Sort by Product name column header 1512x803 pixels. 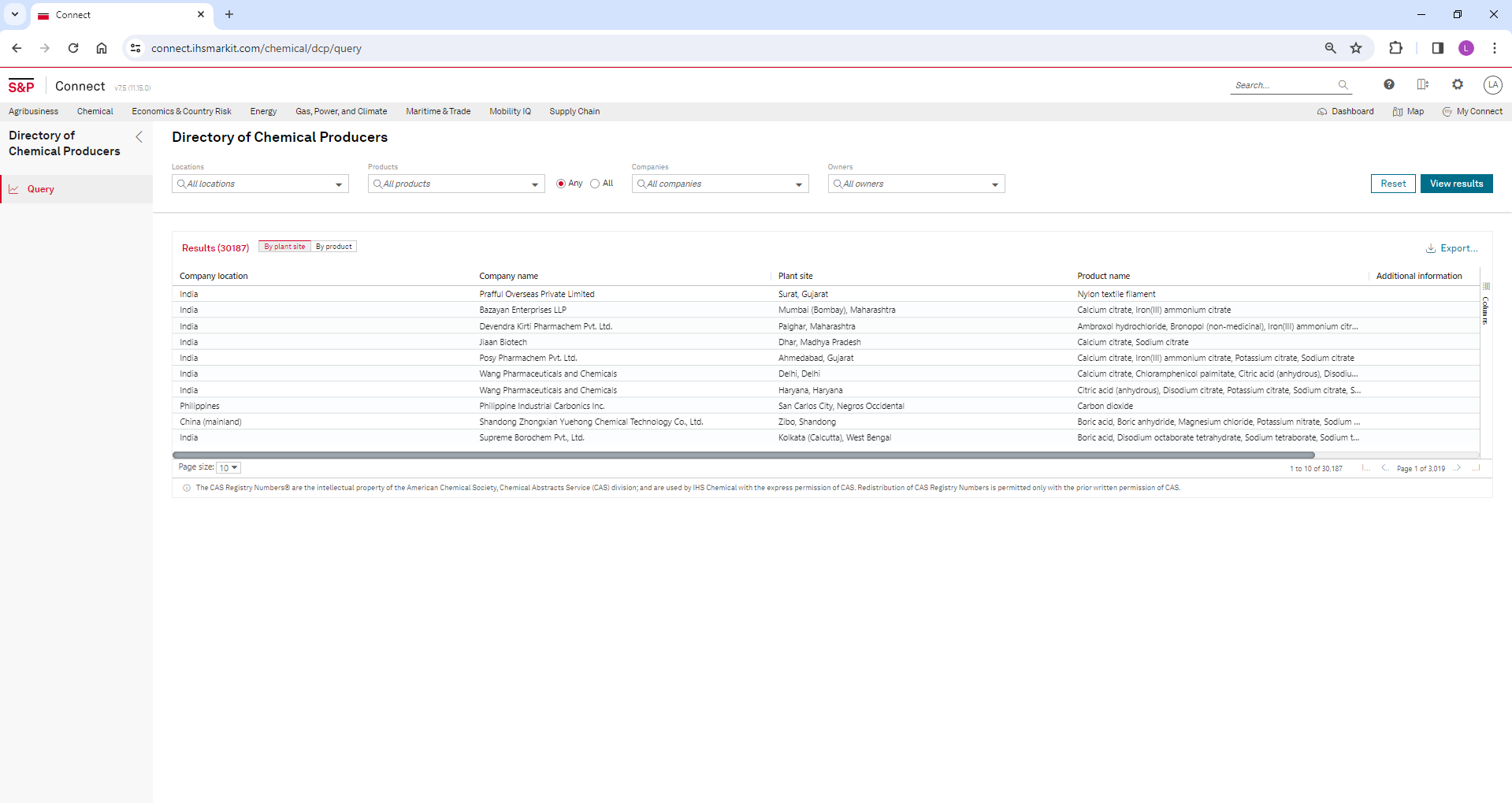click(x=1103, y=277)
